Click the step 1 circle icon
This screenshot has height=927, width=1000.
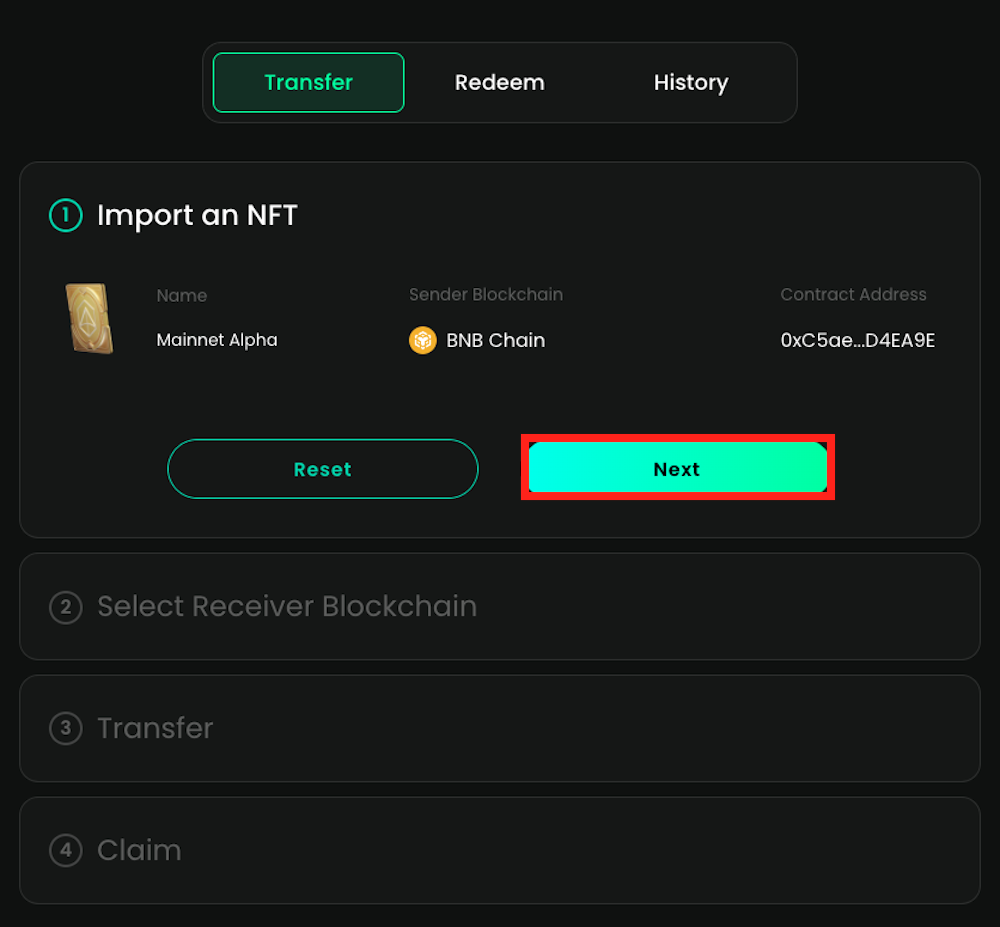point(66,215)
